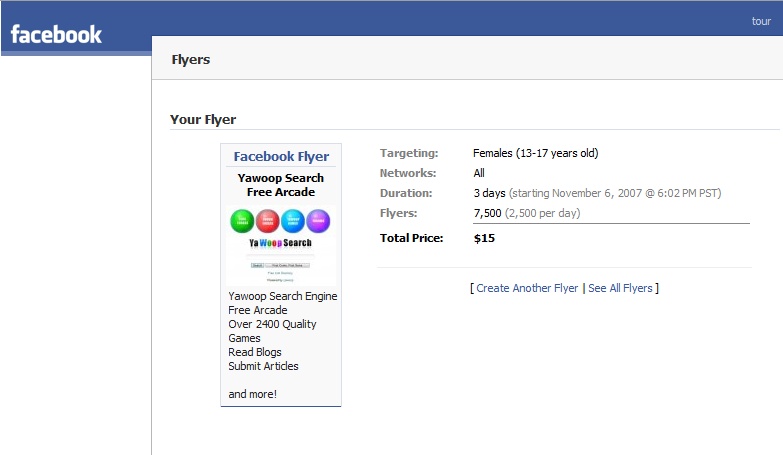Viewport: 783px width, 455px height.
Task: Click the Facebook Flyer heading
Action: [x=281, y=156]
